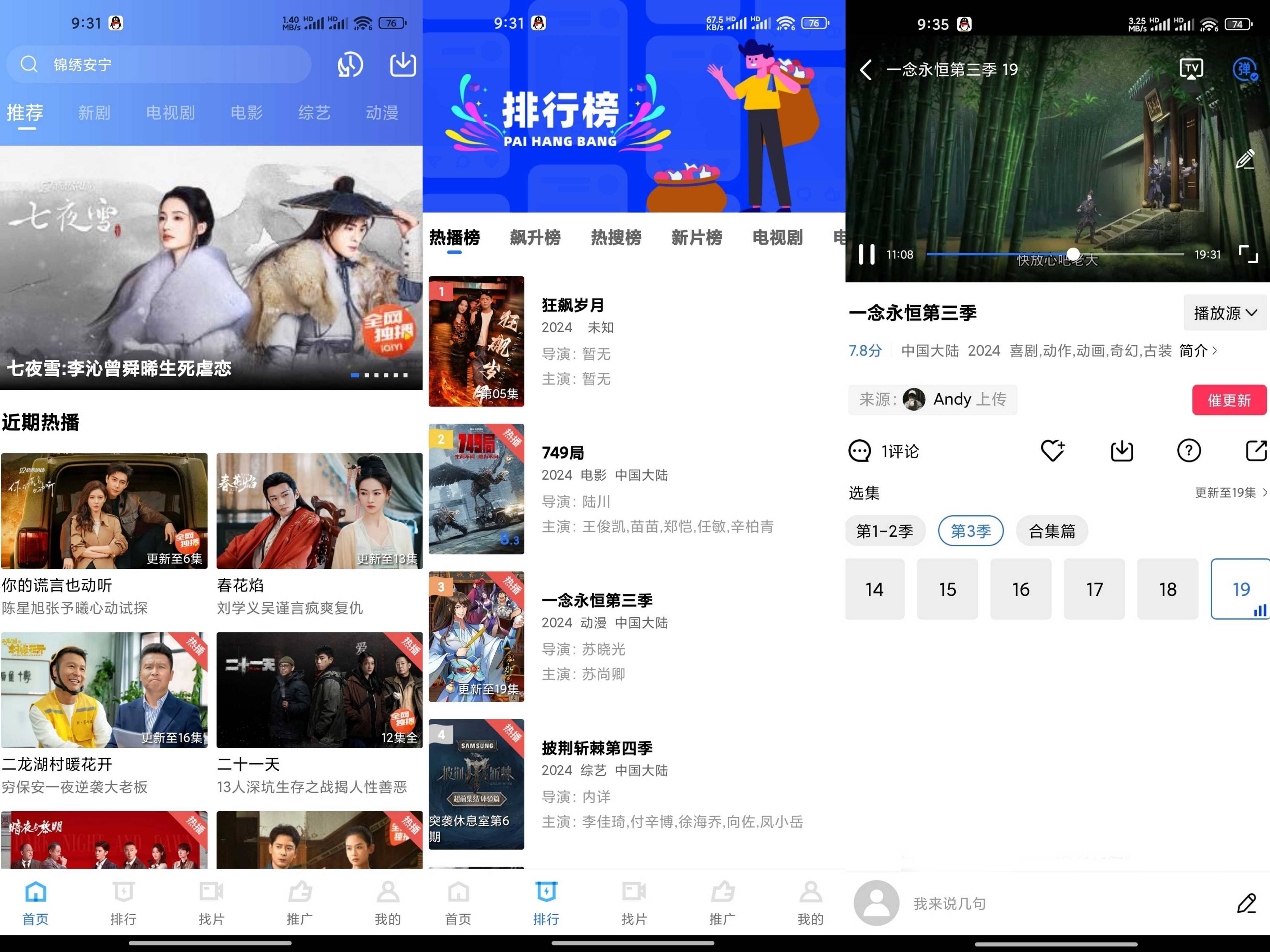Tap 找片 icon in ranking screen nav
Screen dimensions: 1270x952
[x=634, y=892]
